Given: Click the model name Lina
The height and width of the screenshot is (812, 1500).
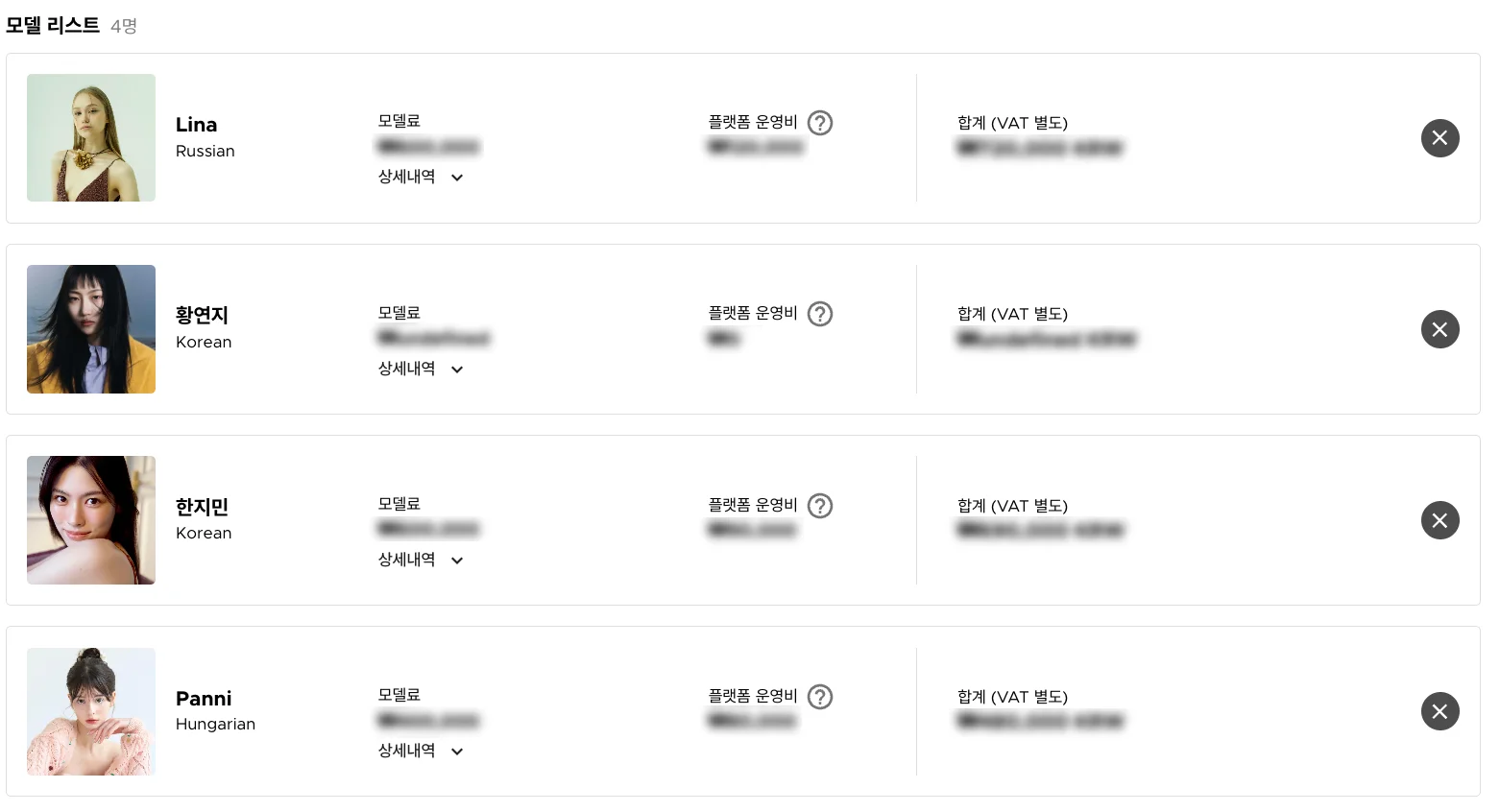Looking at the screenshot, I should [x=197, y=125].
